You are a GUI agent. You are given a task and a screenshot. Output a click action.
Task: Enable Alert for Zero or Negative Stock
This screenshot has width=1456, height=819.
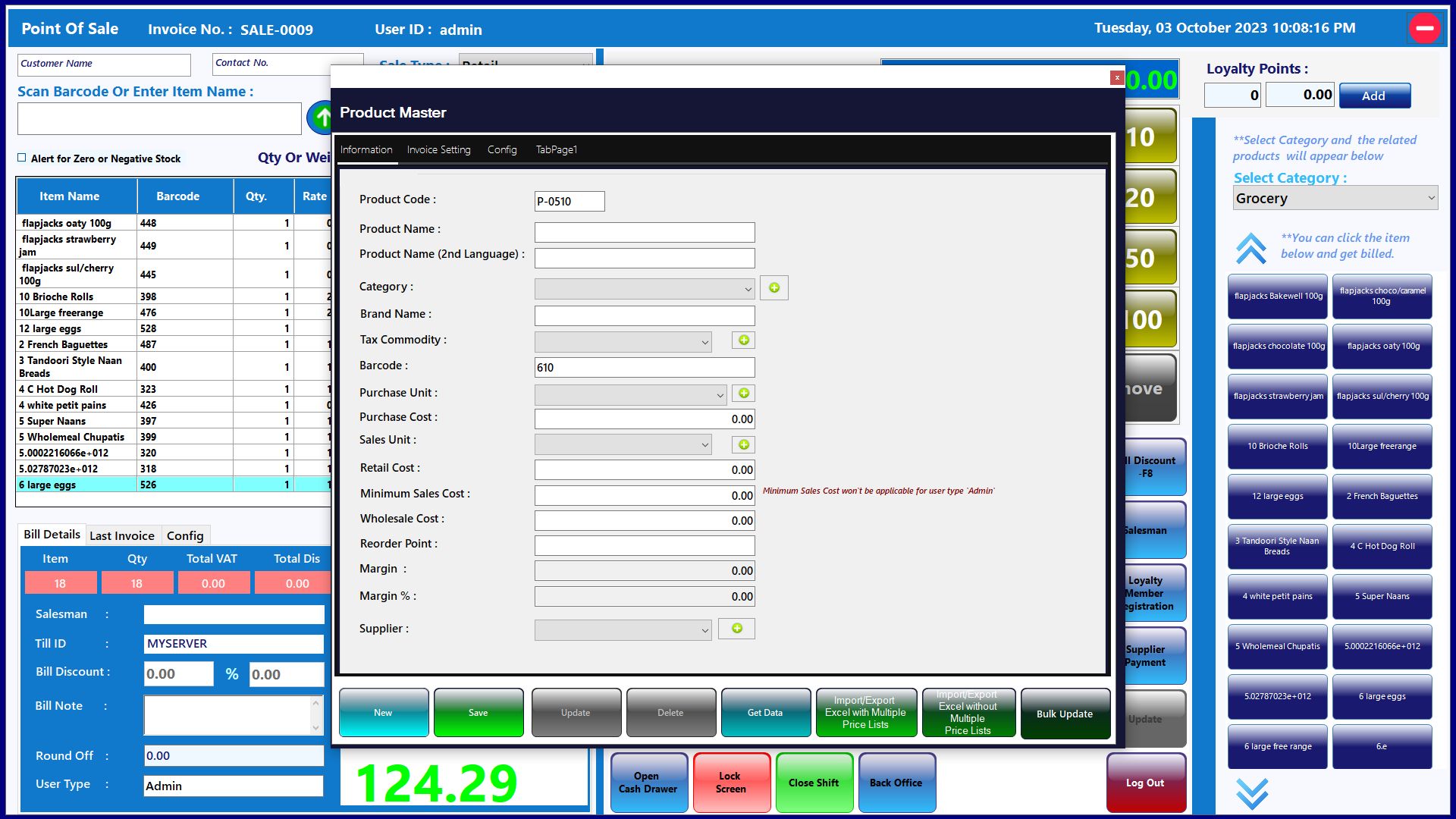[x=22, y=158]
